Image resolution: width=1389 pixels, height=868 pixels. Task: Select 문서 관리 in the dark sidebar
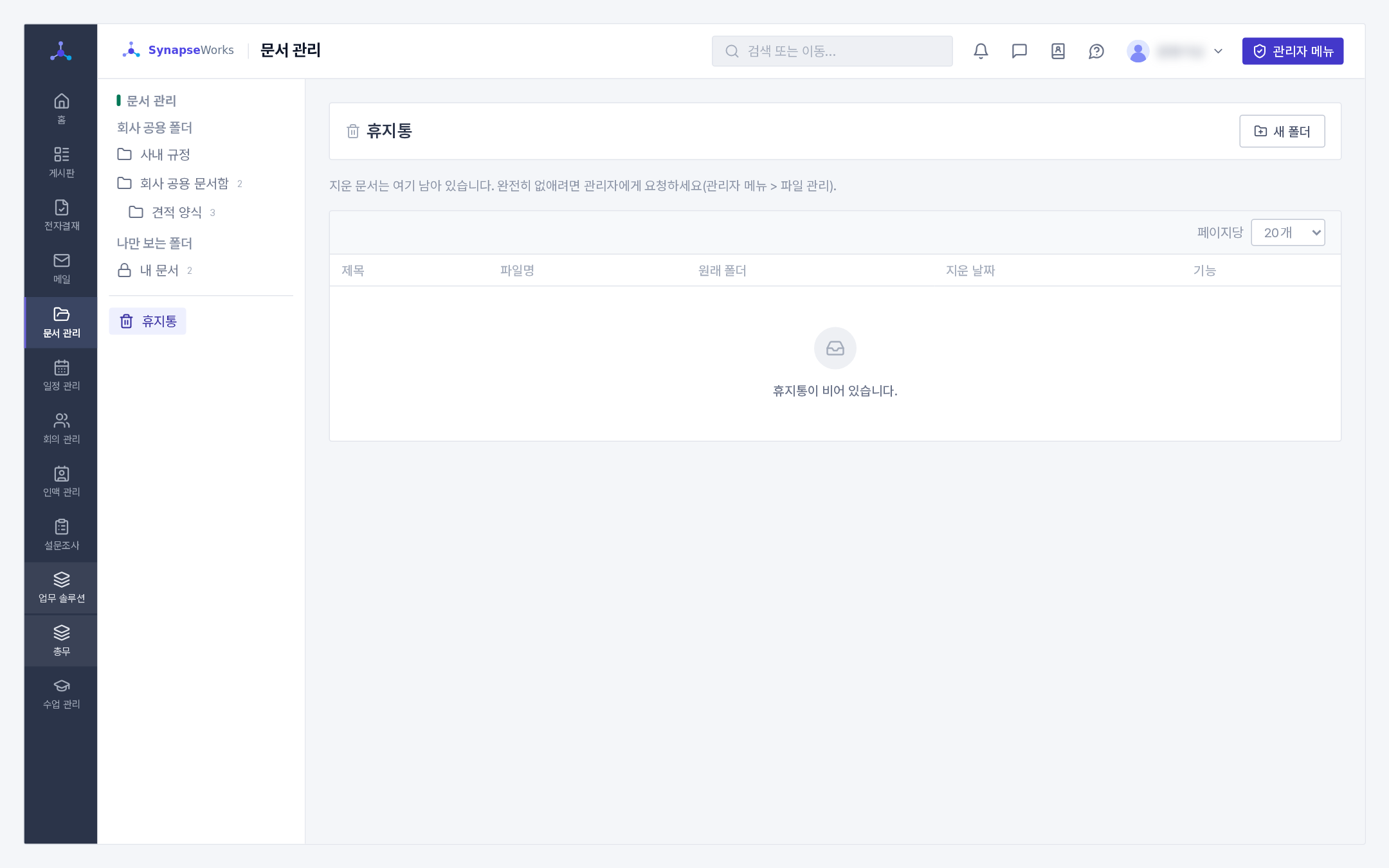[x=61, y=322]
